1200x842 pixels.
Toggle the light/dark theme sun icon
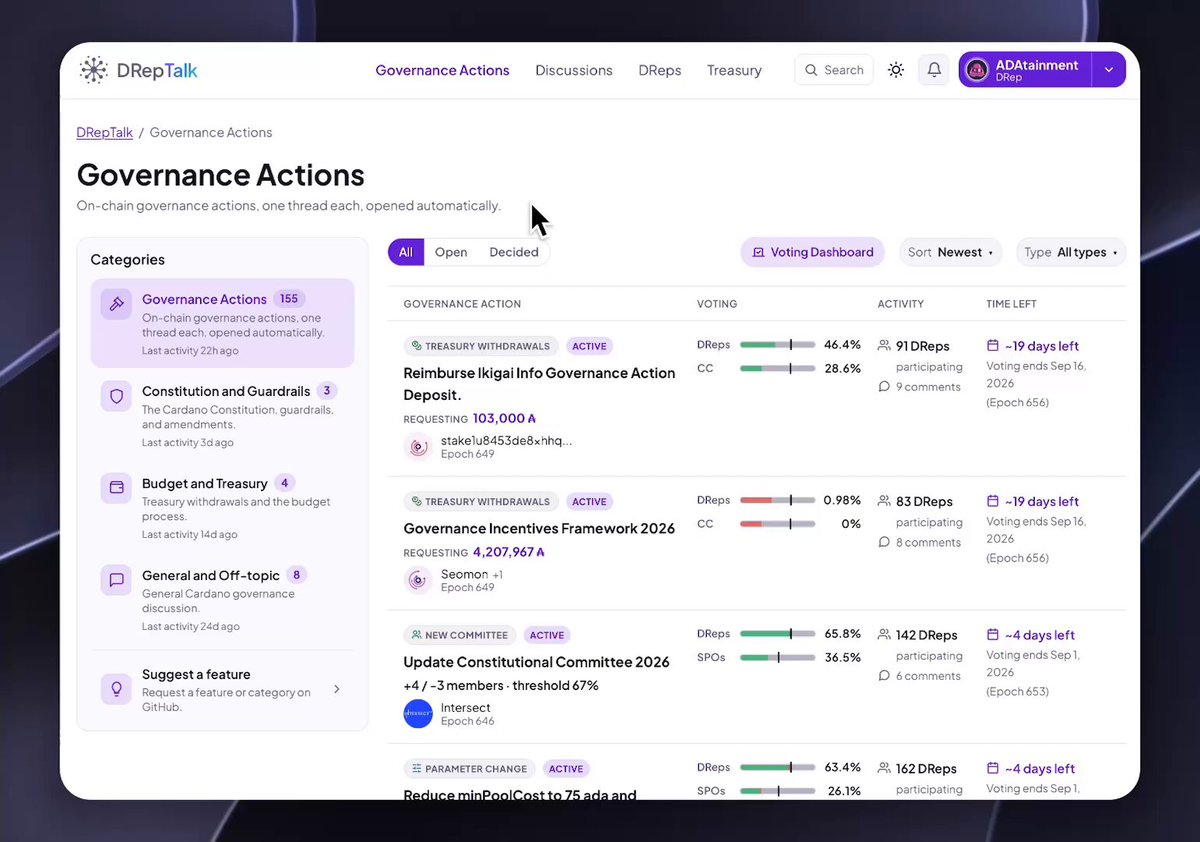pyautogui.click(x=896, y=70)
